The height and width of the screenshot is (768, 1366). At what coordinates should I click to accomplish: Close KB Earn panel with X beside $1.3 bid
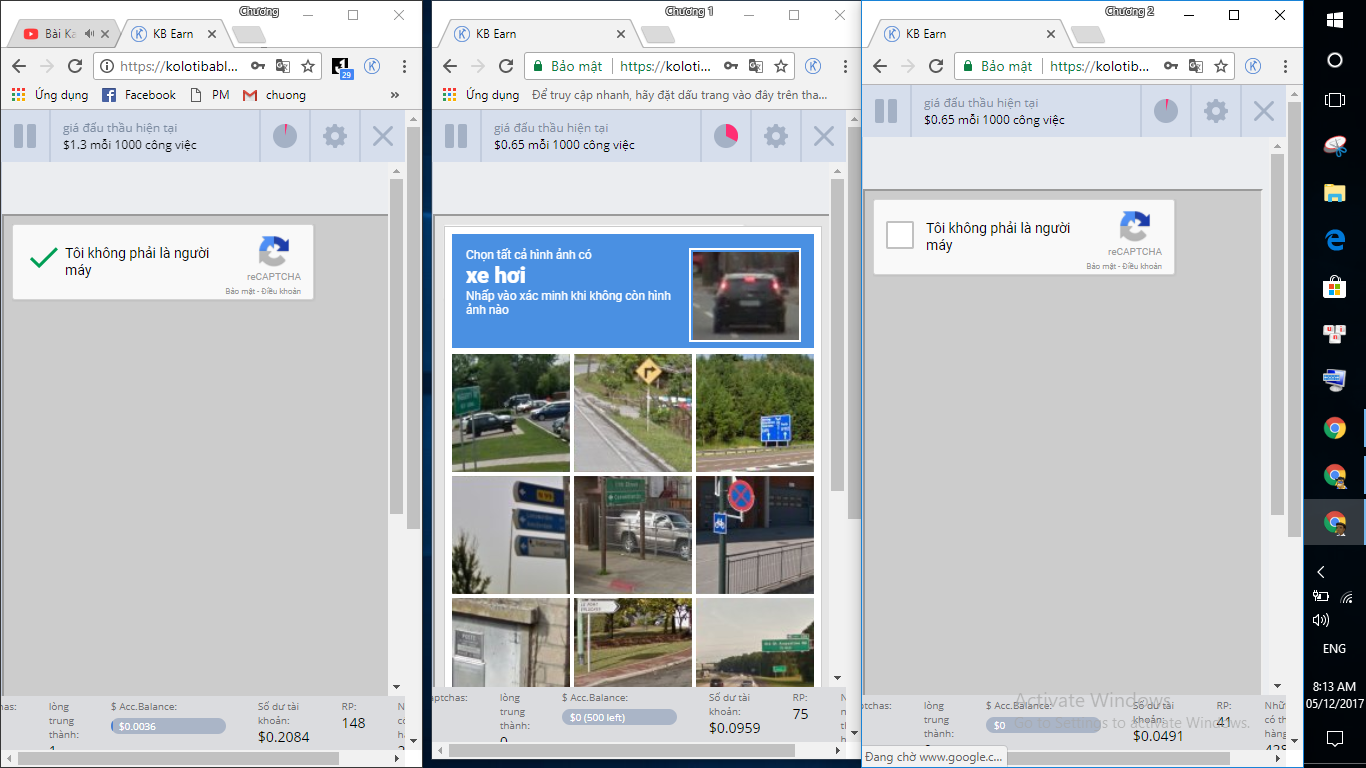pos(383,136)
